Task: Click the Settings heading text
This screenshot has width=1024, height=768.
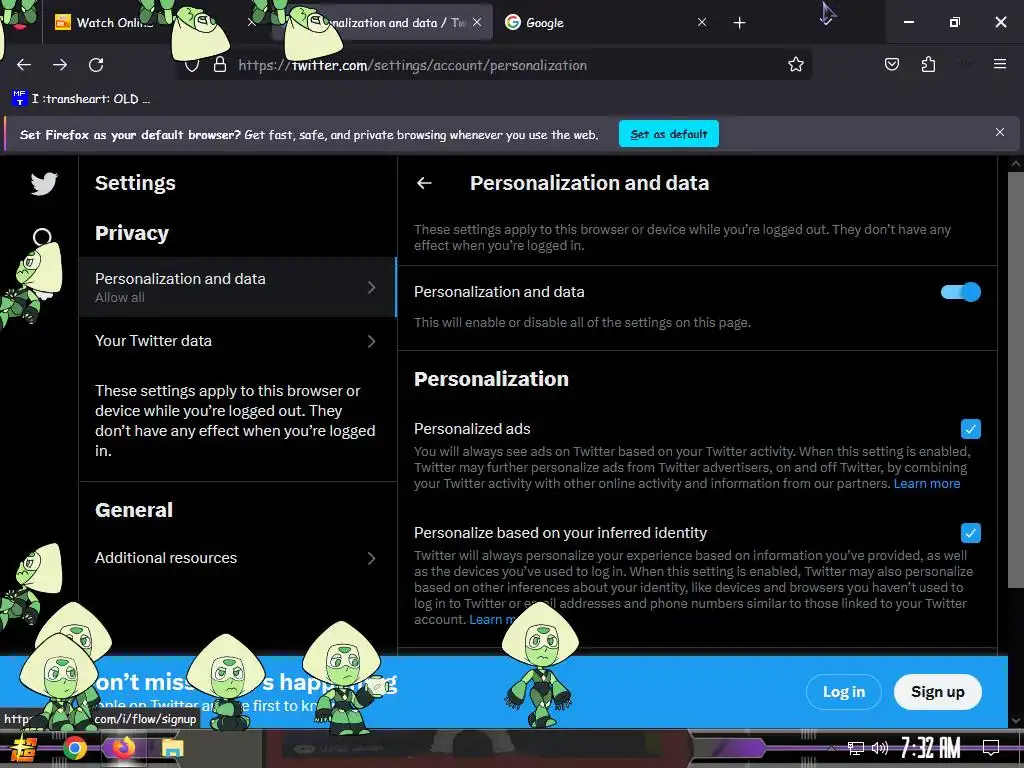Action: click(135, 184)
